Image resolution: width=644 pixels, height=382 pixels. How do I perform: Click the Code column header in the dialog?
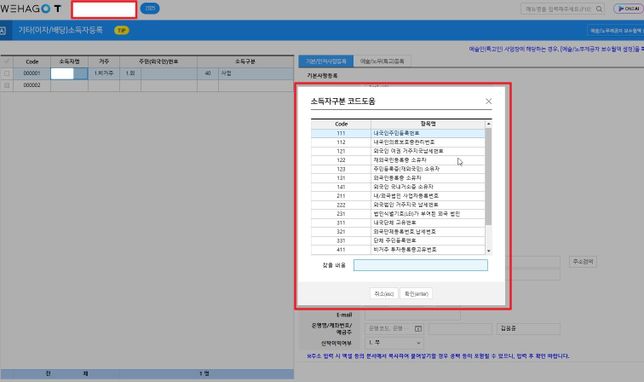(341, 124)
